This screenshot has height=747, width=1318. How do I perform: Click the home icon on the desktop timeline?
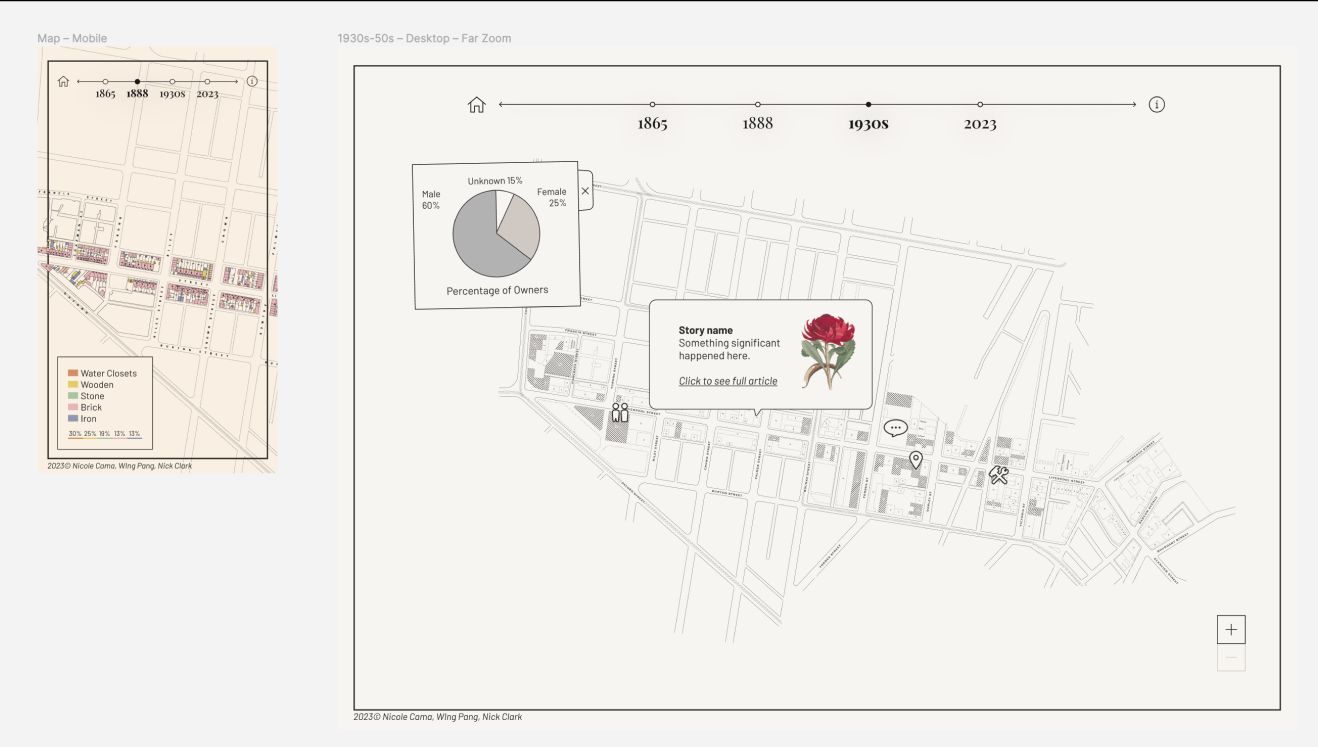[476, 103]
